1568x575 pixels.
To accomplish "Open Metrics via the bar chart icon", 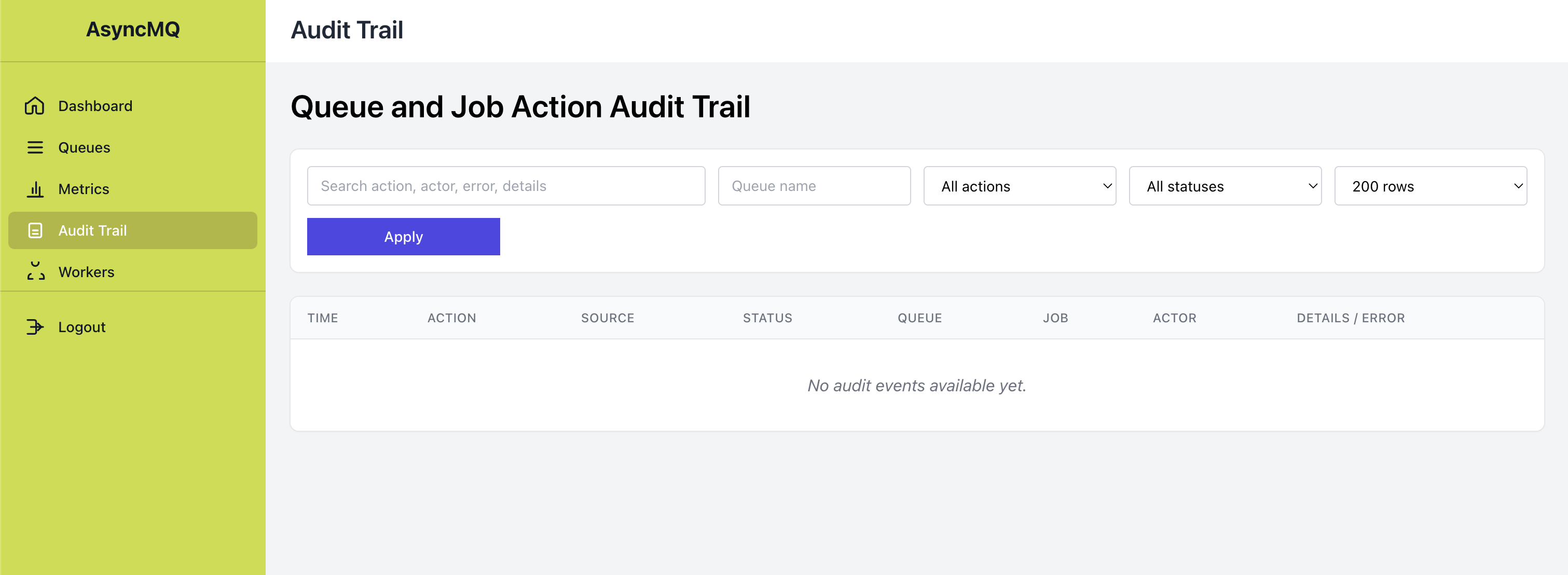I will (35, 189).
